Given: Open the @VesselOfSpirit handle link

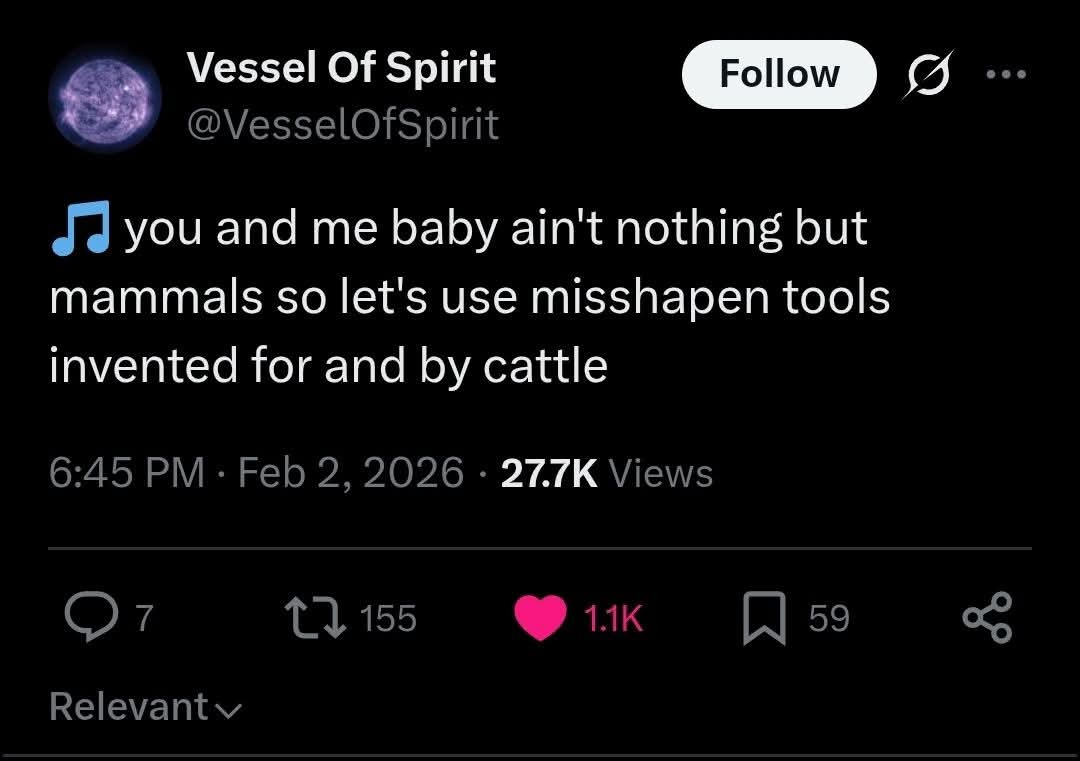Looking at the screenshot, I should [x=343, y=123].
